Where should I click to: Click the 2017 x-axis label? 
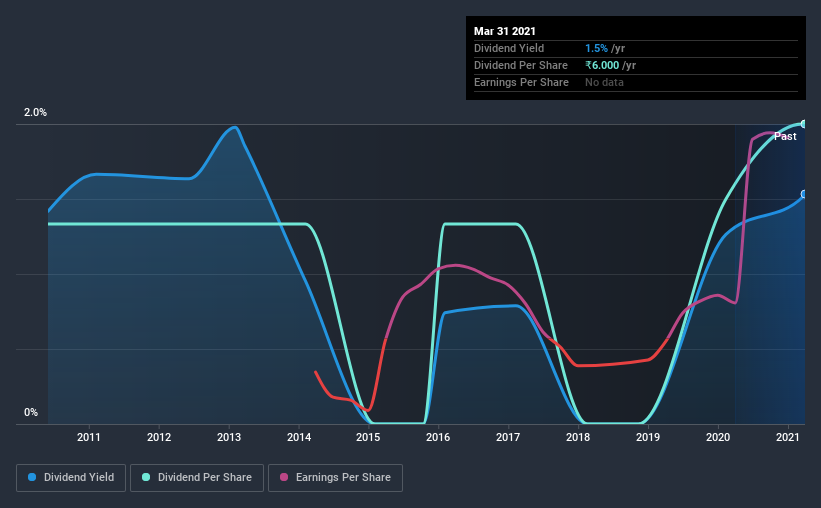[x=508, y=437]
